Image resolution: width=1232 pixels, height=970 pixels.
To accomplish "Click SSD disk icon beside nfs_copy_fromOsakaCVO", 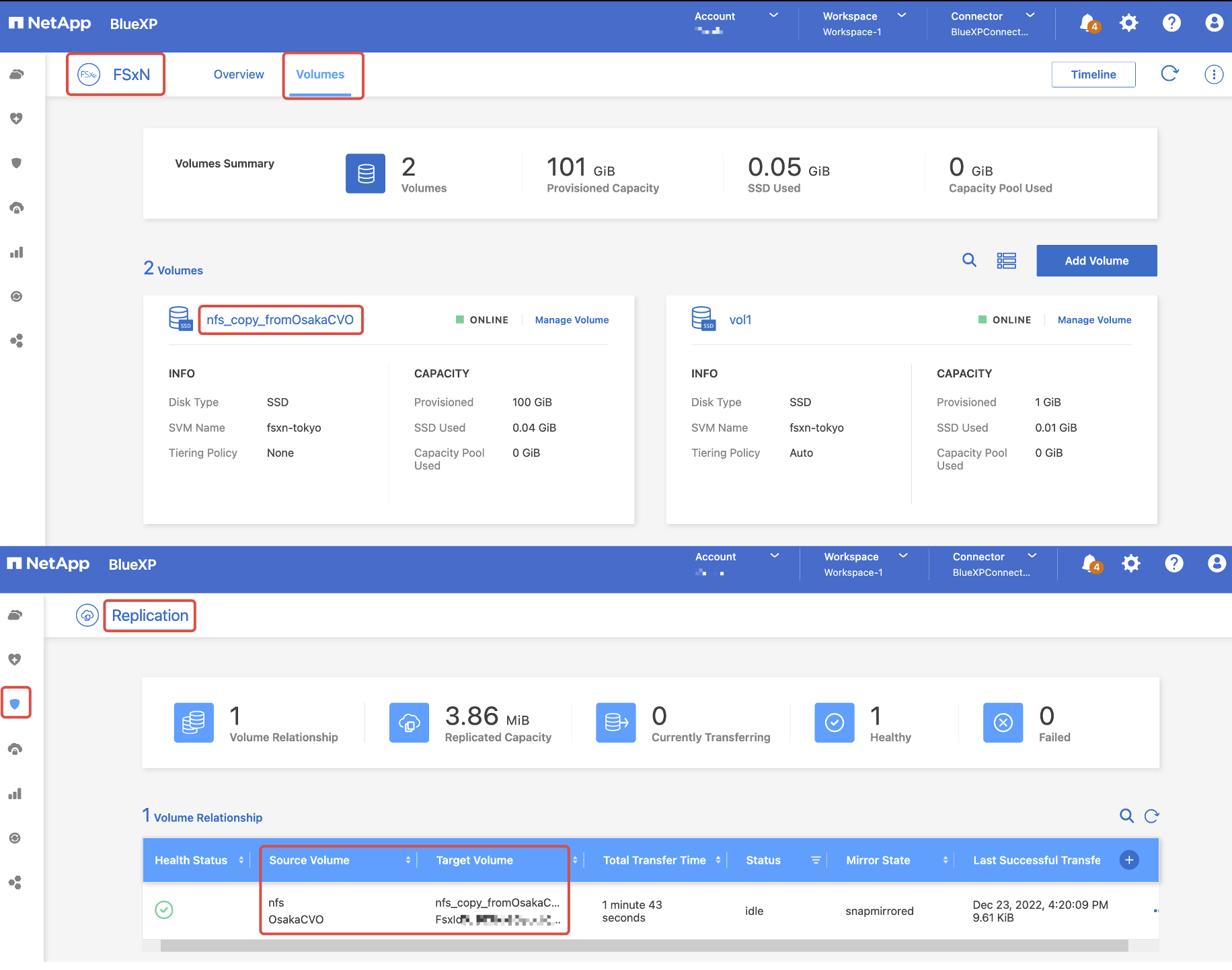I will tap(180, 319).
